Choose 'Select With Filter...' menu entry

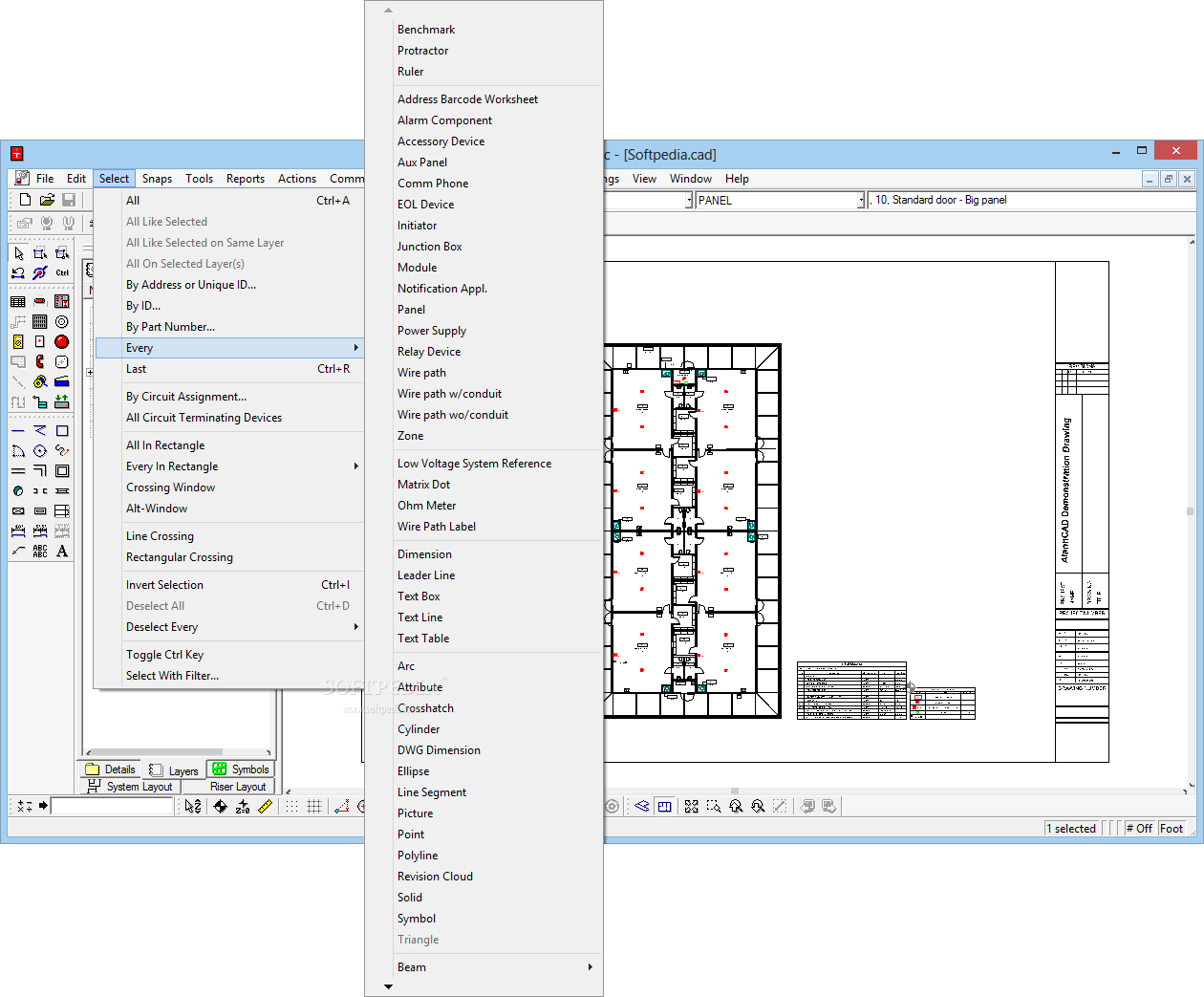pos(229,676)
